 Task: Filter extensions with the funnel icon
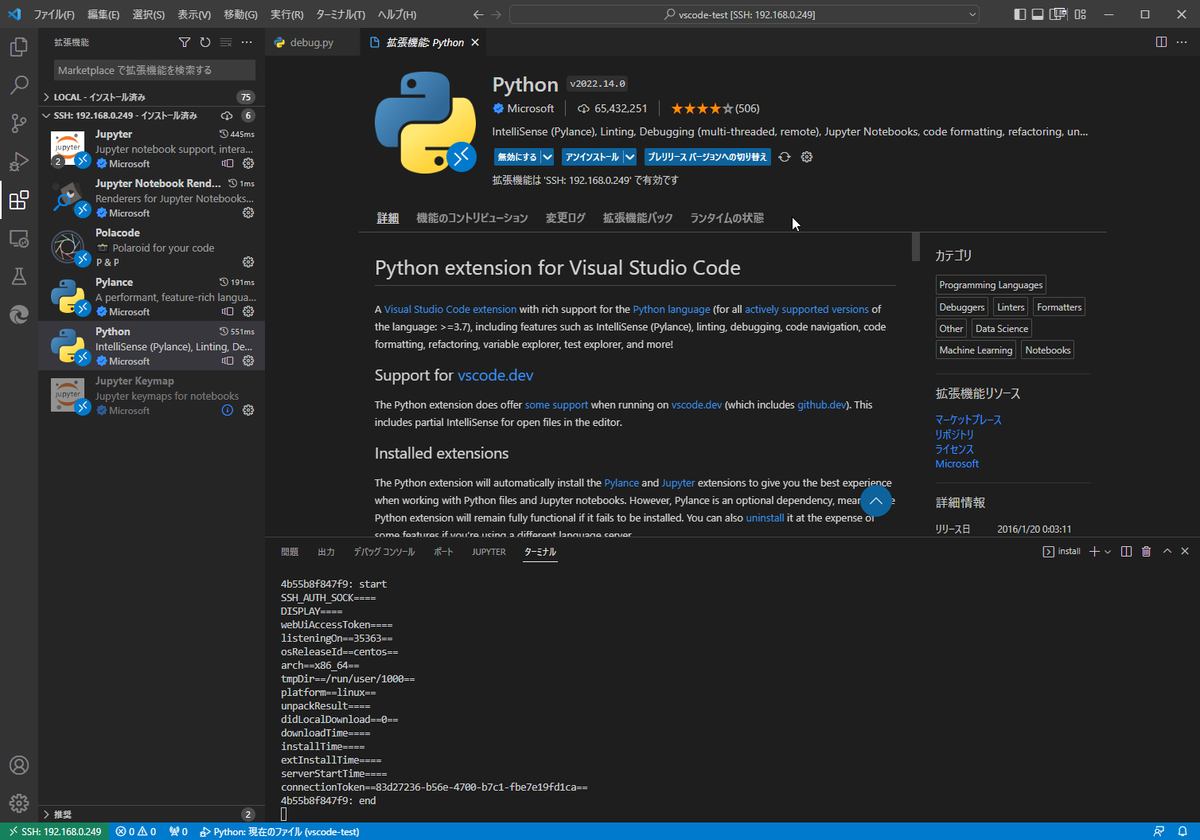coord(184,42)
